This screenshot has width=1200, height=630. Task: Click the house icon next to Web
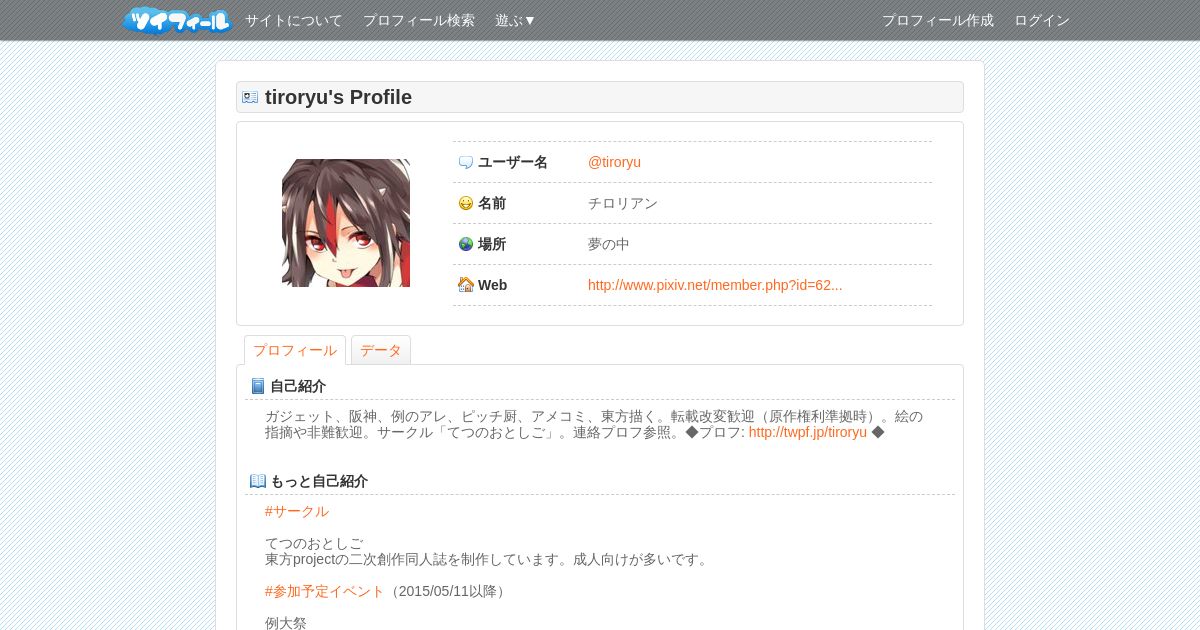[x=466, y=285]
